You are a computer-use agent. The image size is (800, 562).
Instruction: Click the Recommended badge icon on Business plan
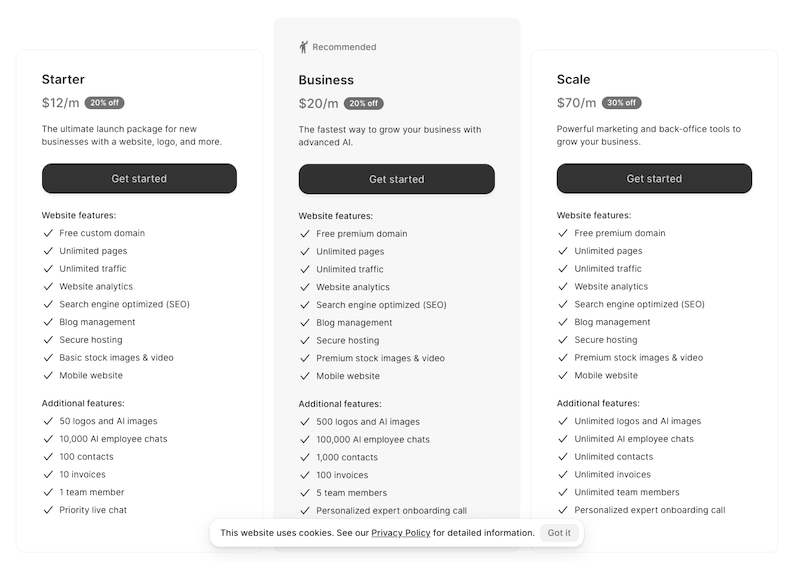pyautogui.click(x=304, y=47)
